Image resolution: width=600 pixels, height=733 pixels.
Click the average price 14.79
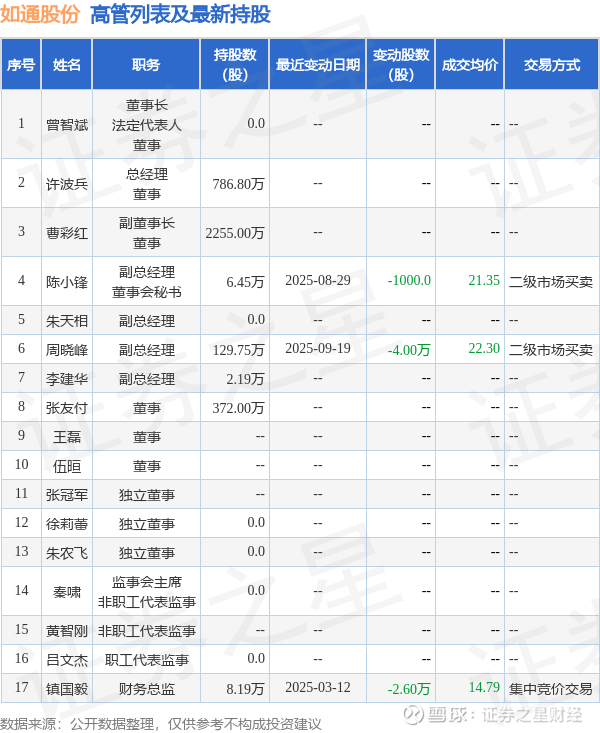[x=484, y=687]
